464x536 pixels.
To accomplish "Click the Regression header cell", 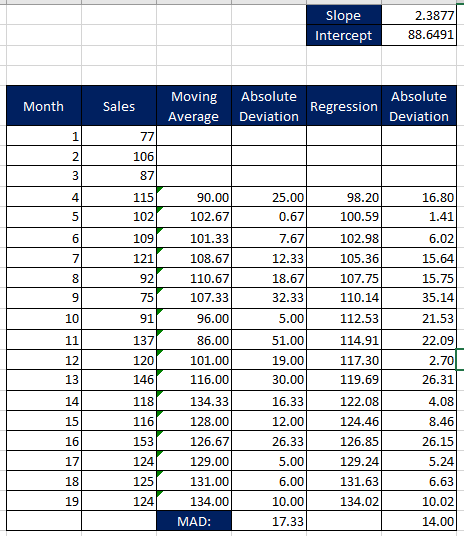I will click(x=344, y=106).
